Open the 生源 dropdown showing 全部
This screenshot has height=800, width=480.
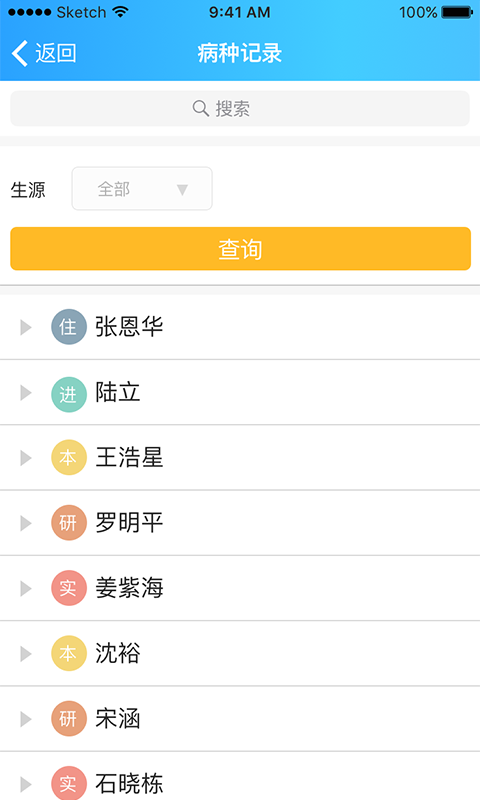[x=142, y=188]
